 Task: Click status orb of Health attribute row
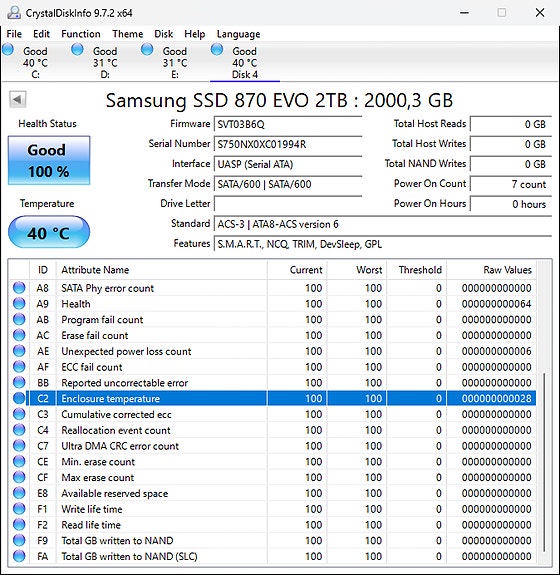click(x=19, y=304)
